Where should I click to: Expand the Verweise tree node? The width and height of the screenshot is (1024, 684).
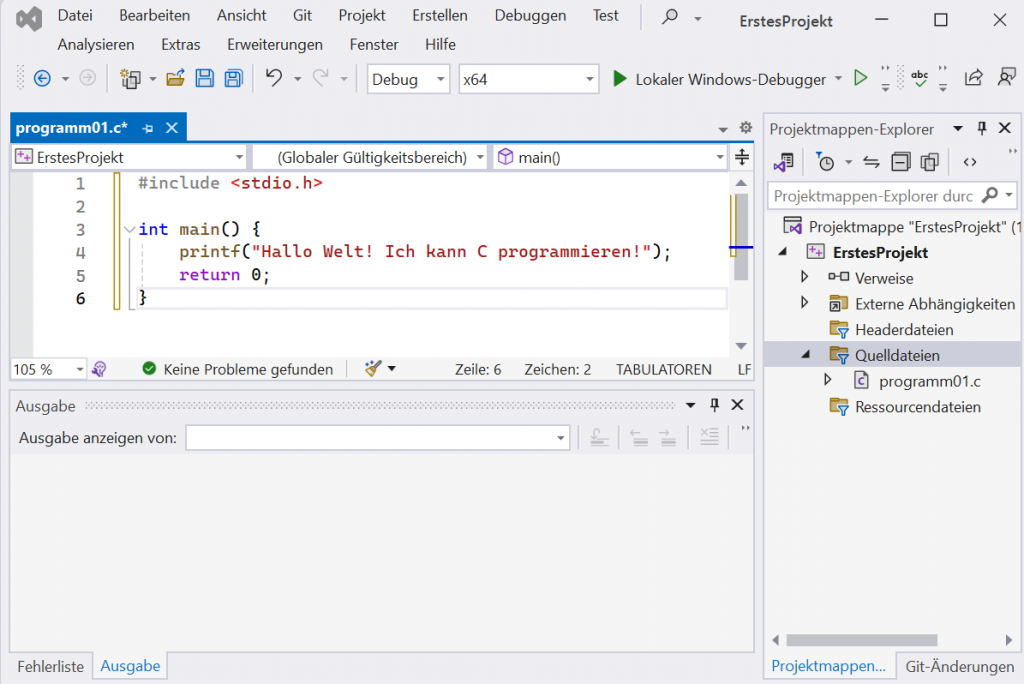805,277
